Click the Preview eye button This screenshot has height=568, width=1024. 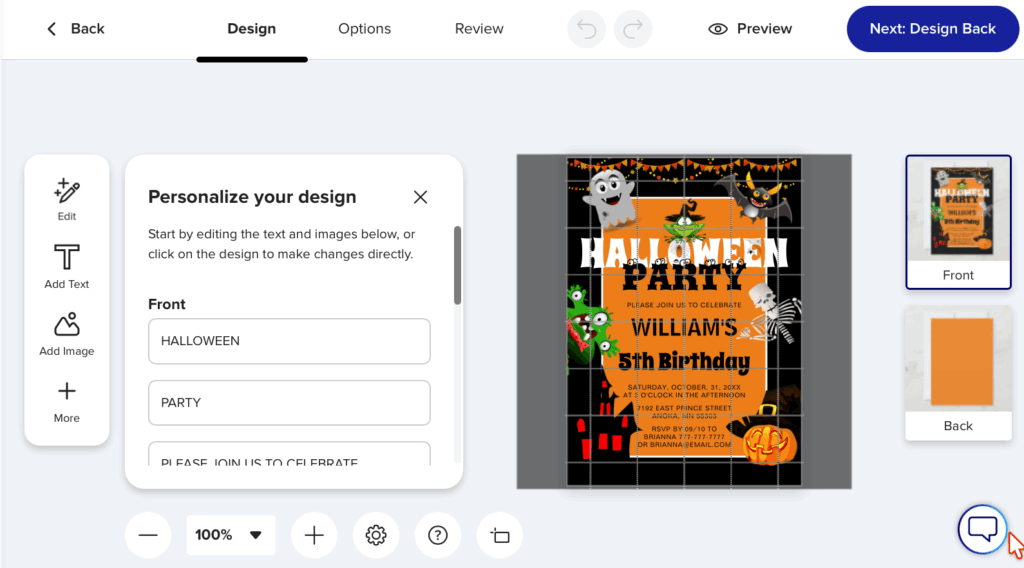pos(750,29)
